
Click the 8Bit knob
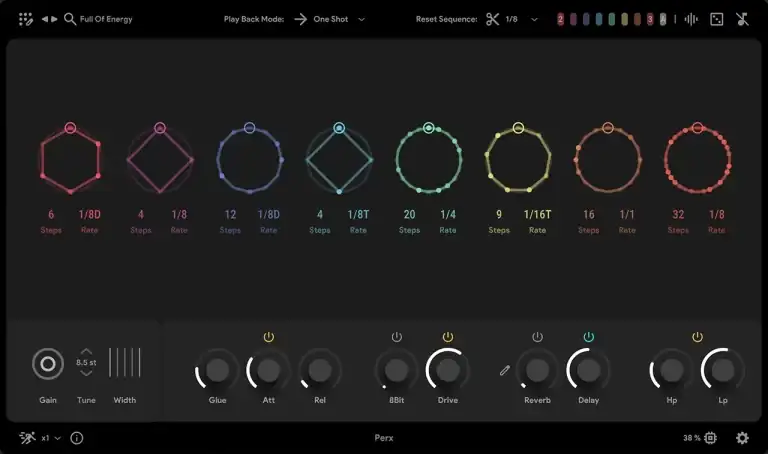(397, 370)
